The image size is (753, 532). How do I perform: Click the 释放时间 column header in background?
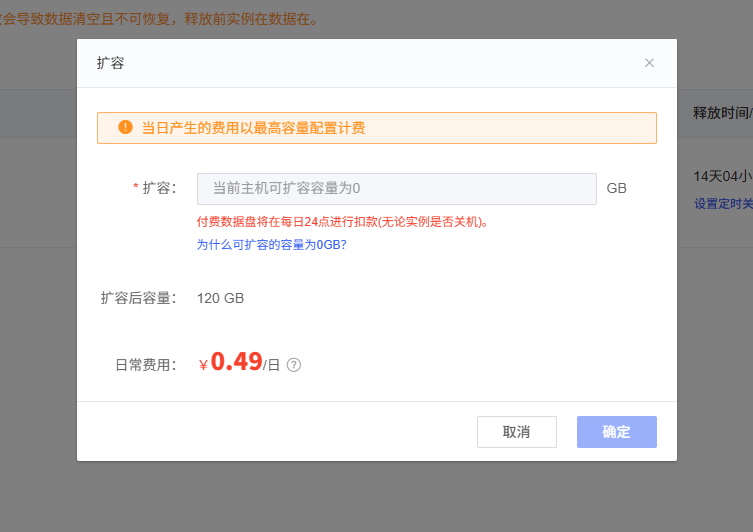(x=722, y=113)
